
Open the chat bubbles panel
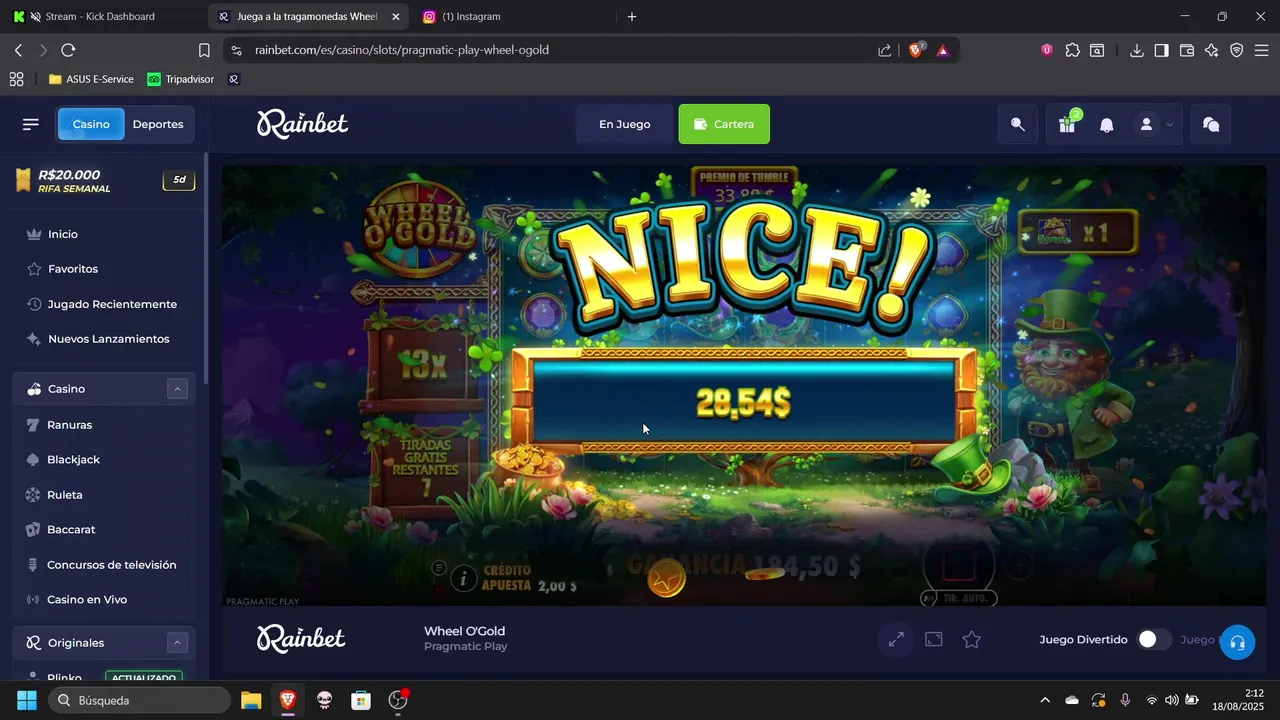click(1211, 124)
